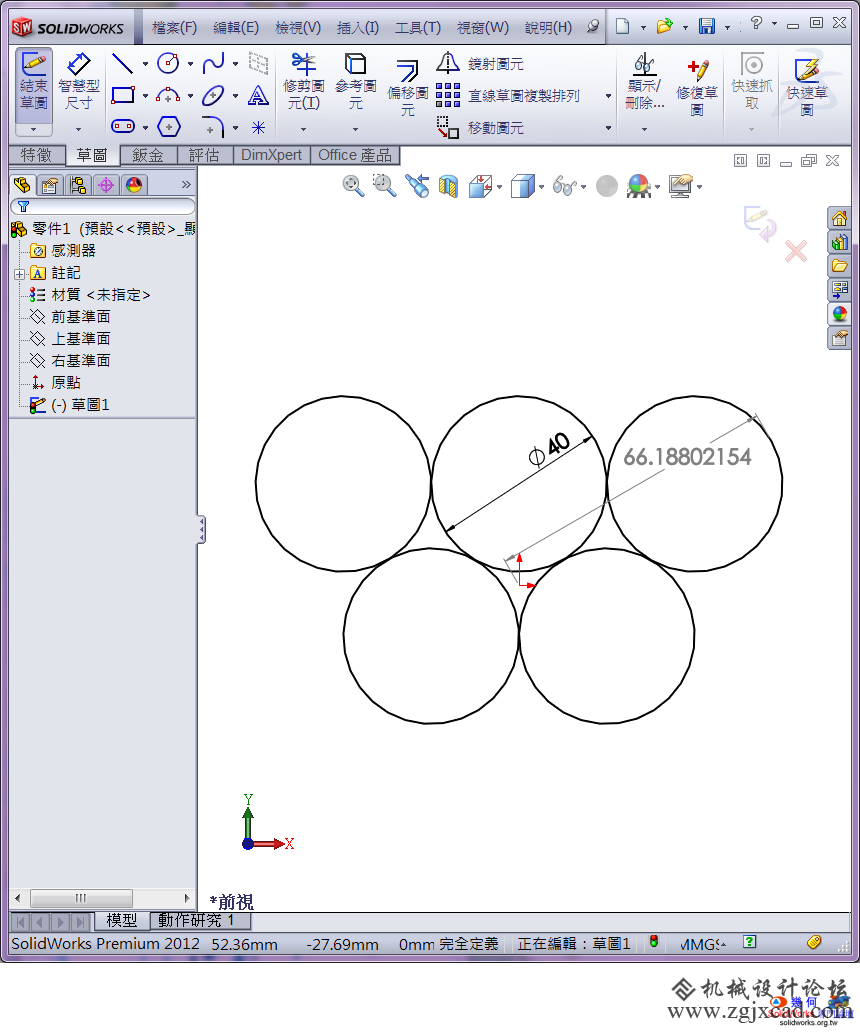Switch to the 鈑金 (Sheet Metal) tab
This screenshot has height=1032, width=860.
(x=148, y=155)
